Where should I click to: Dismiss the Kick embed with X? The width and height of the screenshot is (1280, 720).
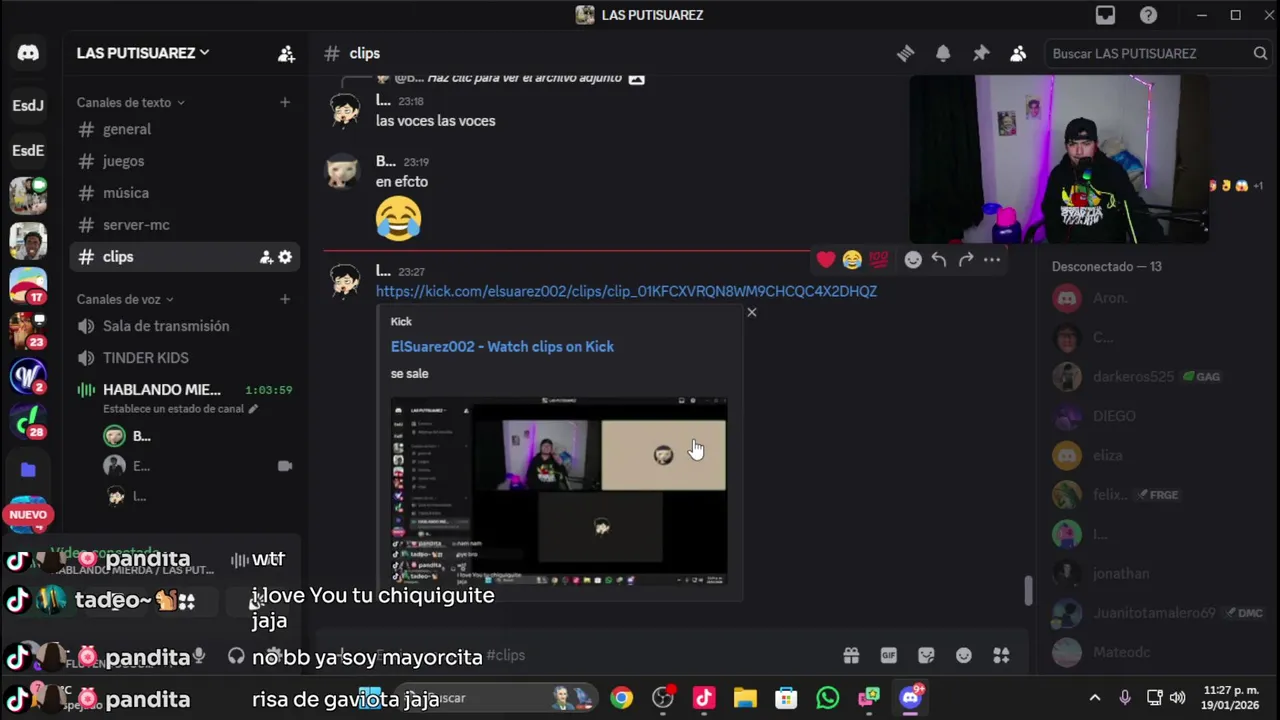point(752,313)
